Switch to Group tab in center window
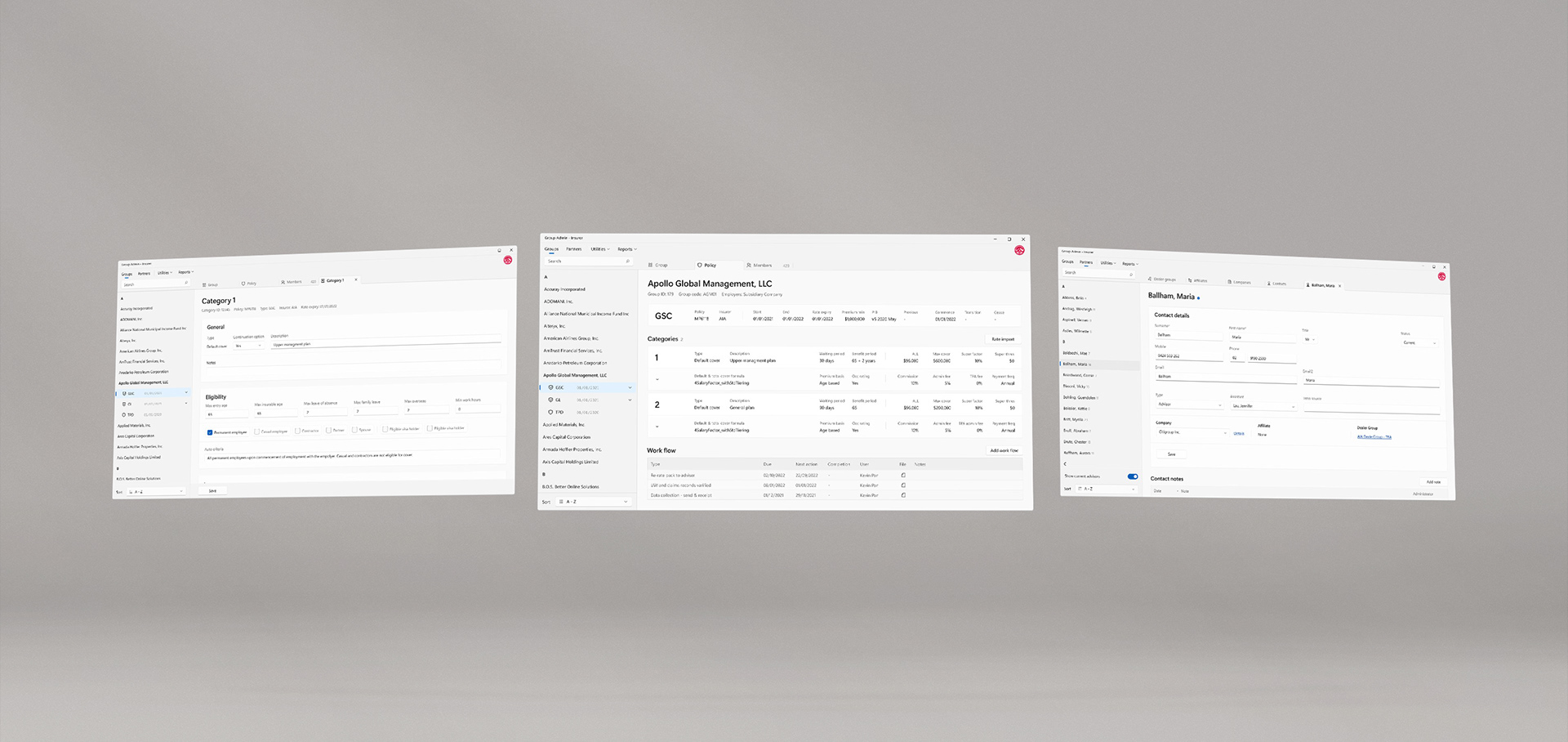1568x742 pixels. (658, 265)
